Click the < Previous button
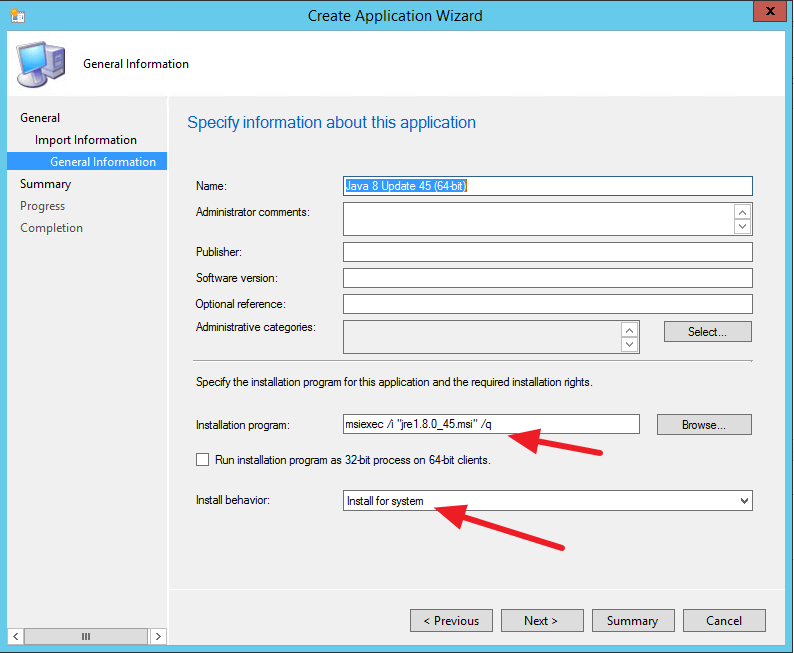The height and width of the screenshot is (653, 794). [x=451, y=621]
